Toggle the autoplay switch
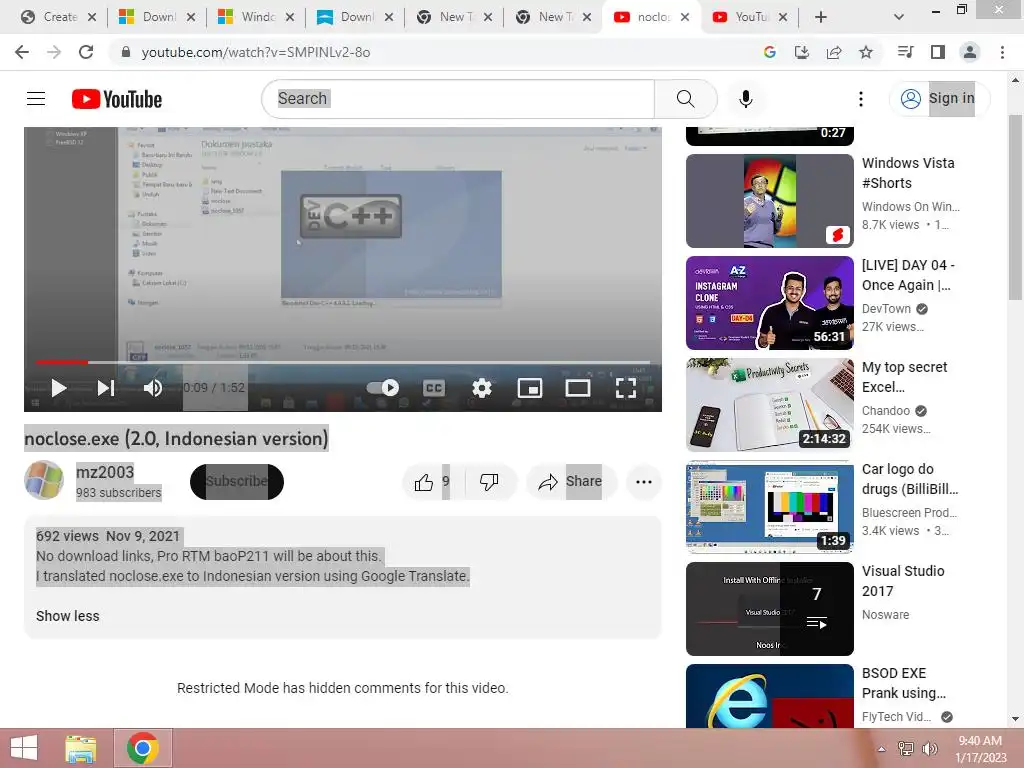 pyautogui.click(x=383, y=388)
